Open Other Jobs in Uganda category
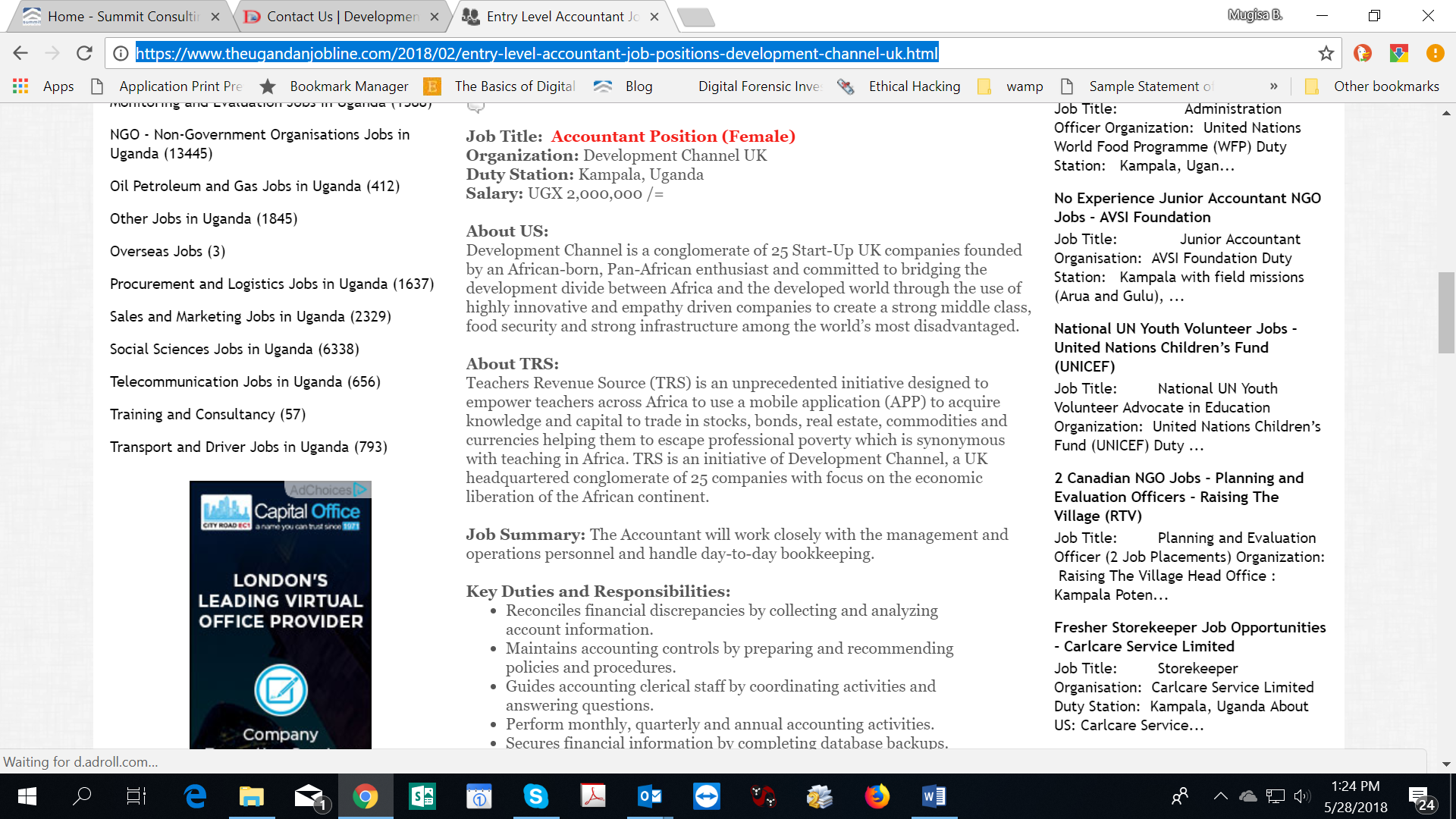The width and height of the screenshot is (1456, 819). [x=203, y=219]
